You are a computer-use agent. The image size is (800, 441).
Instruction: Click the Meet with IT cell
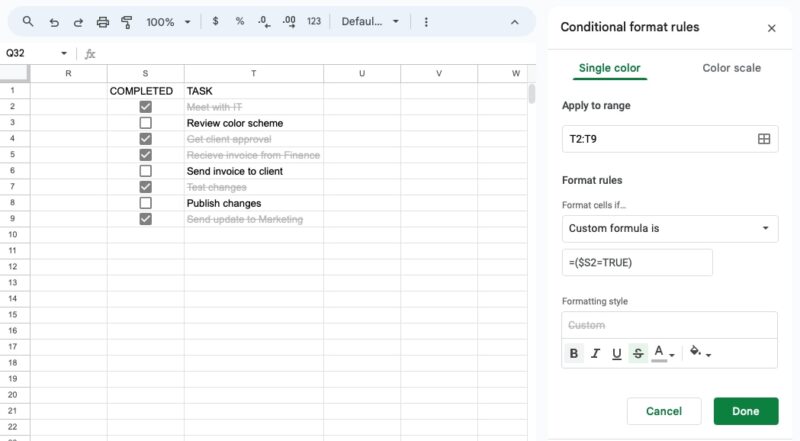click(x=254, y=107)
